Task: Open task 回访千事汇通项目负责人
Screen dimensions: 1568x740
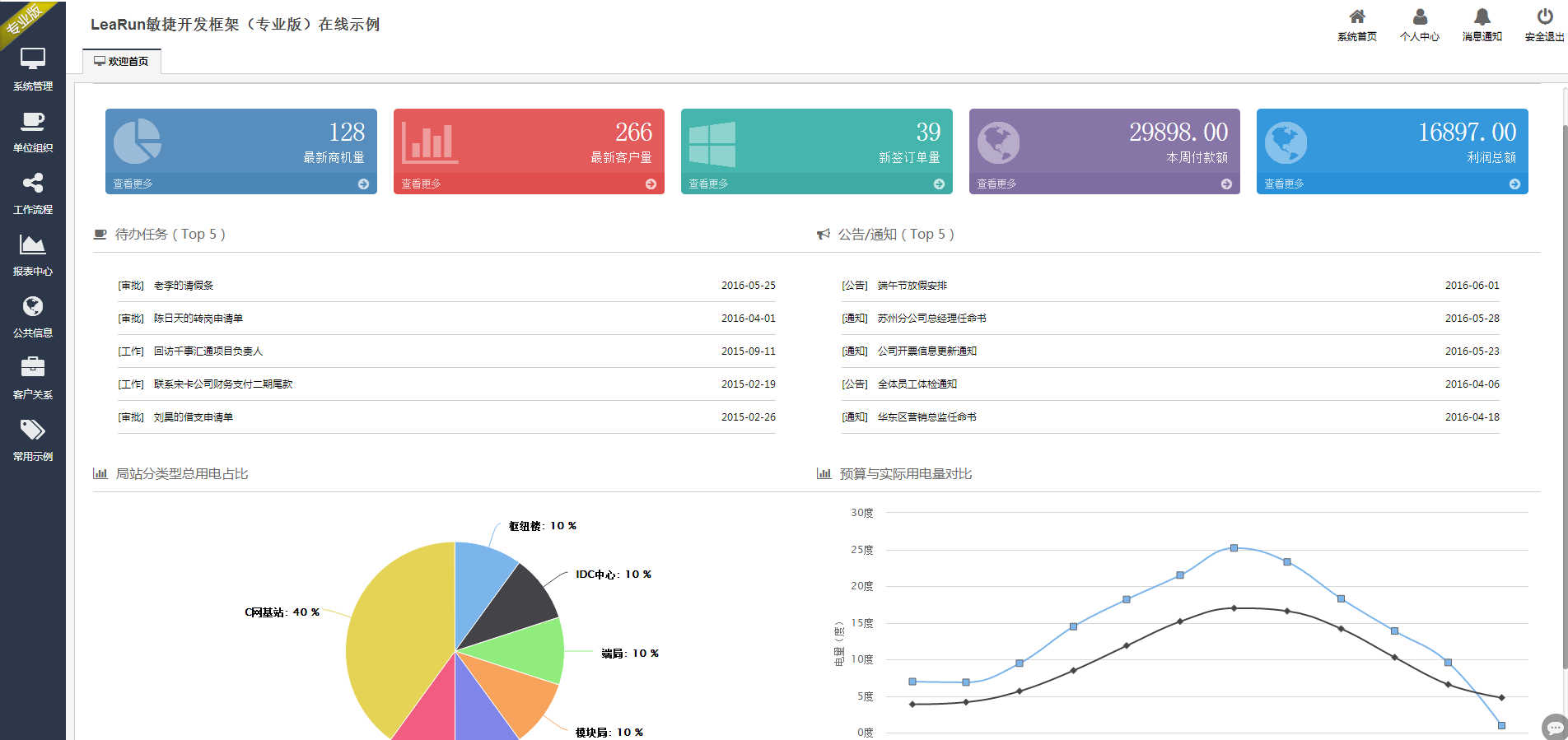Action: point(208,351)
